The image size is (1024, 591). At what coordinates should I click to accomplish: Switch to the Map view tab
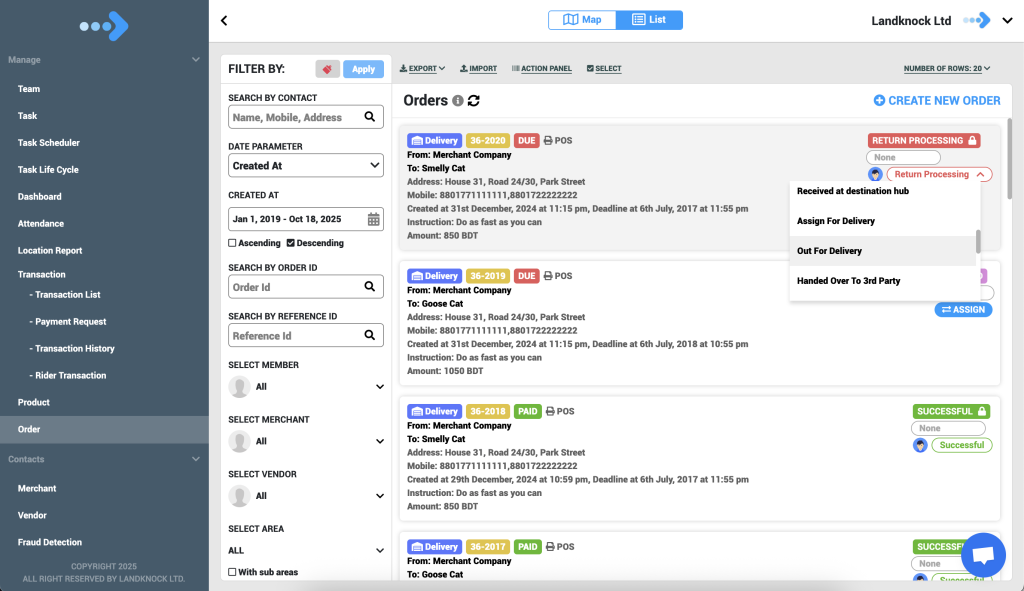pyautogui.click(x=582, y=20)
